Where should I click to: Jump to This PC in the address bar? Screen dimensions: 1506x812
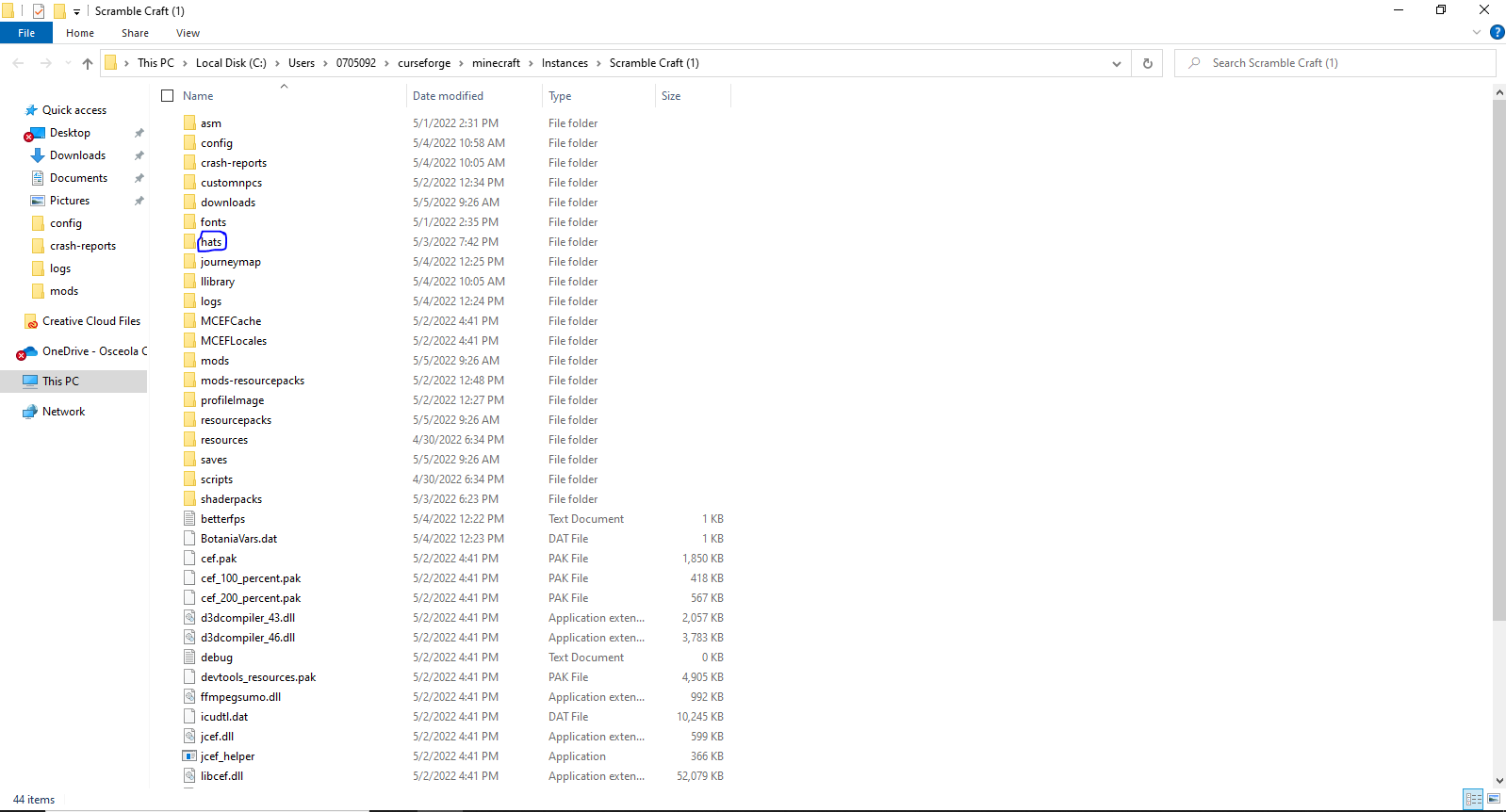156,63
